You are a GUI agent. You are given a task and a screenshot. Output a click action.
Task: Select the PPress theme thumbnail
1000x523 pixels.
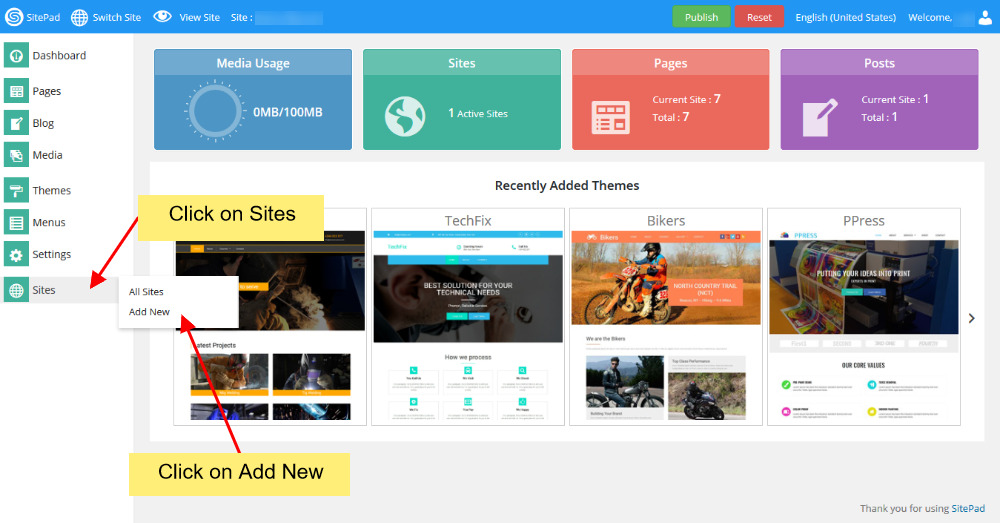click(x=864, y=326)
